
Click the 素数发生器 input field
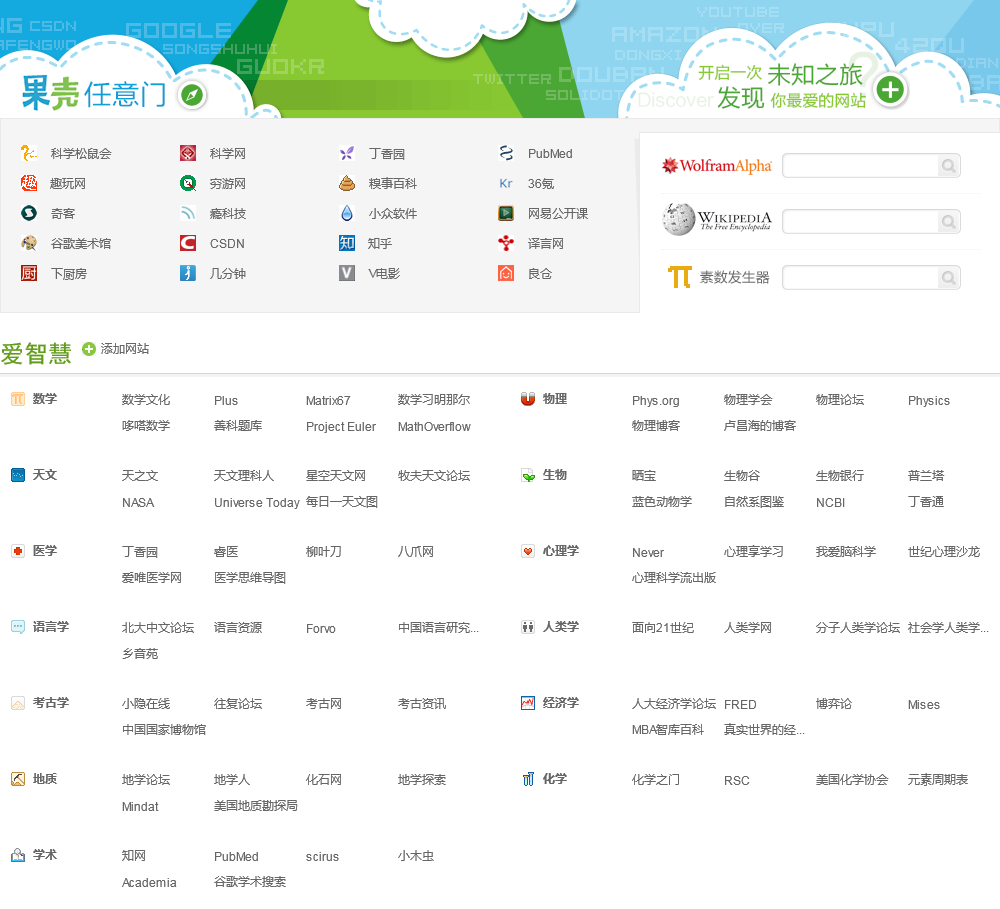pos(861,278)
